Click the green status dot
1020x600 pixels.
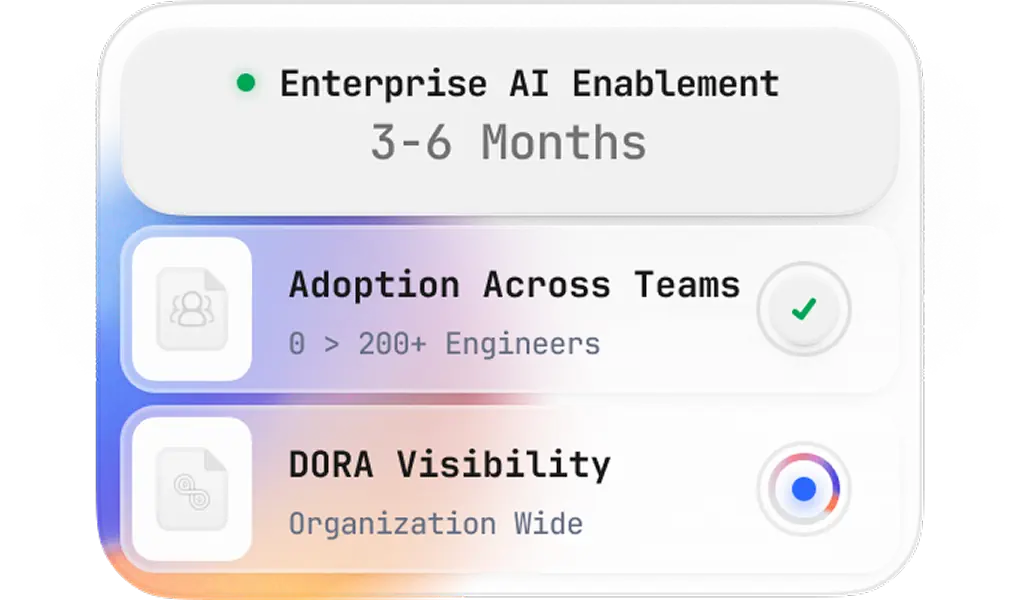245,84
